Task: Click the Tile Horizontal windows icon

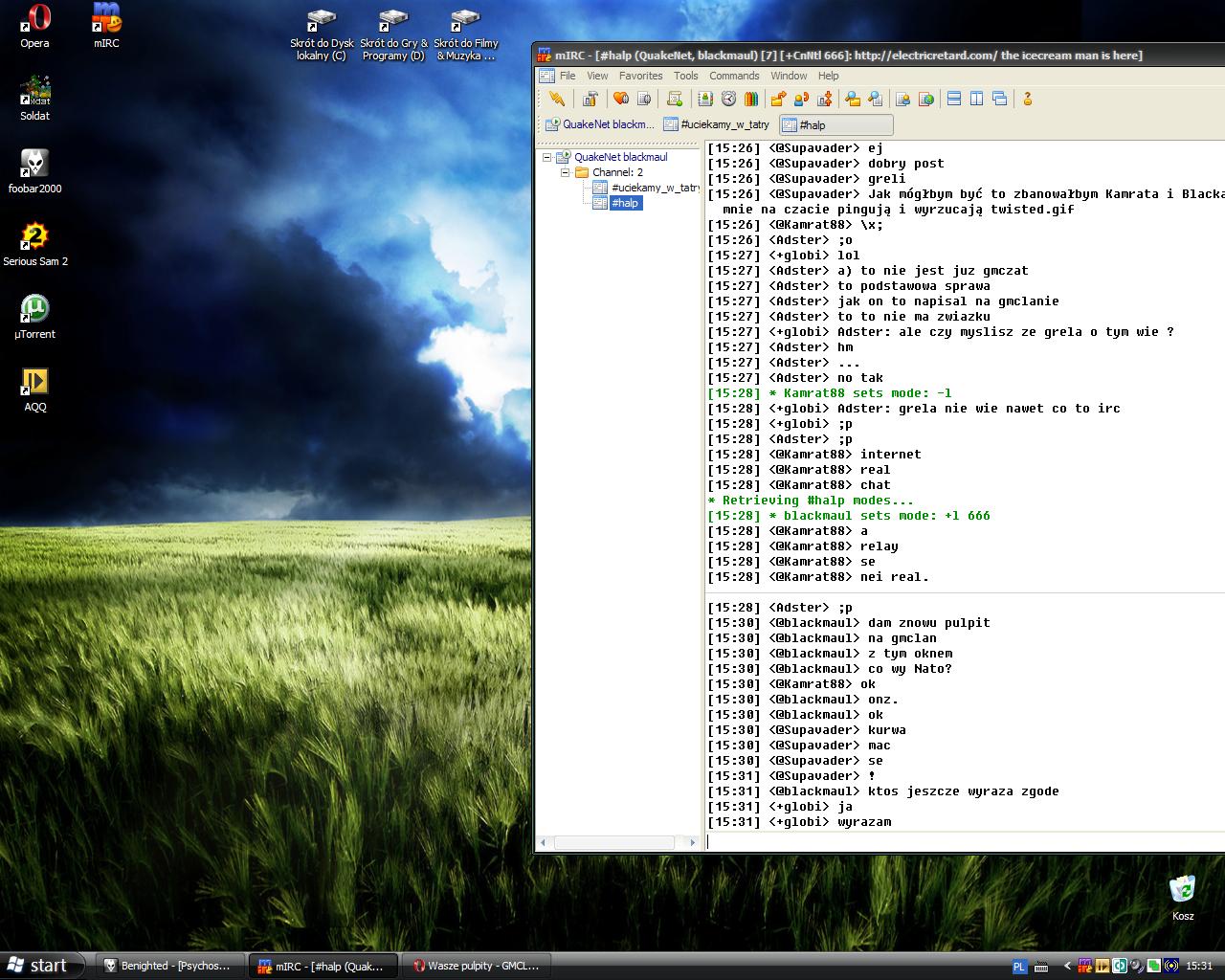Action: 953,99
